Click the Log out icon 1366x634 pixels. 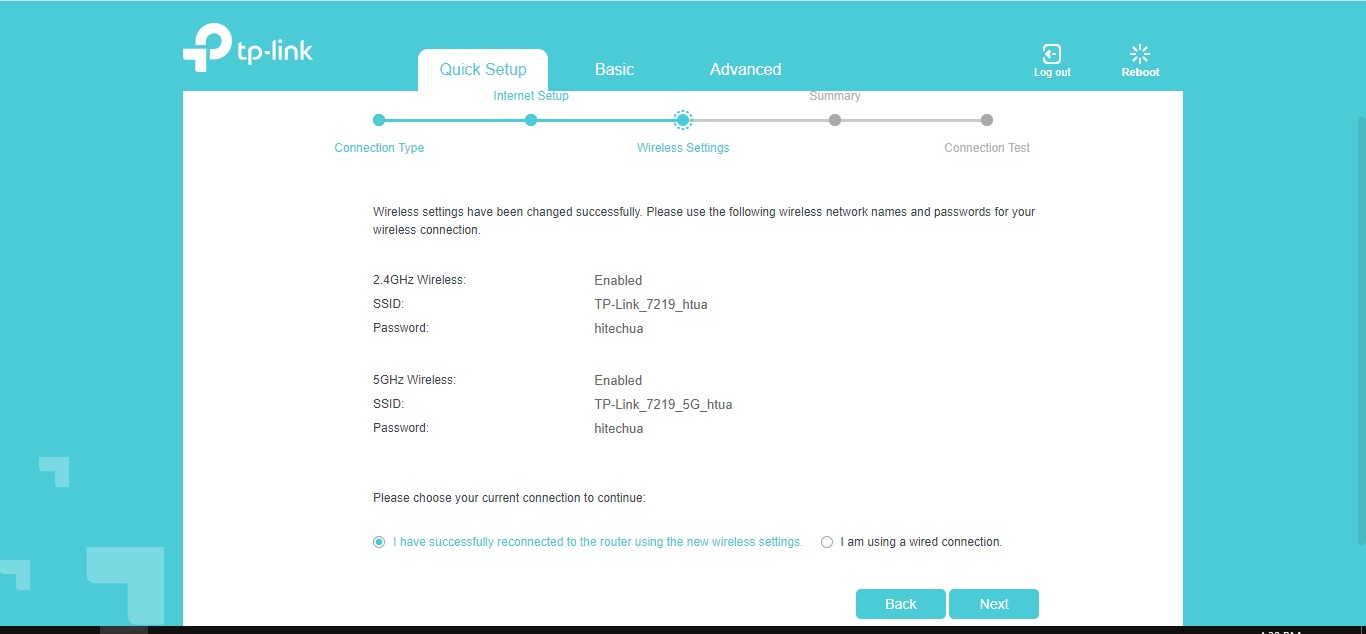[x=1051, y=54]
